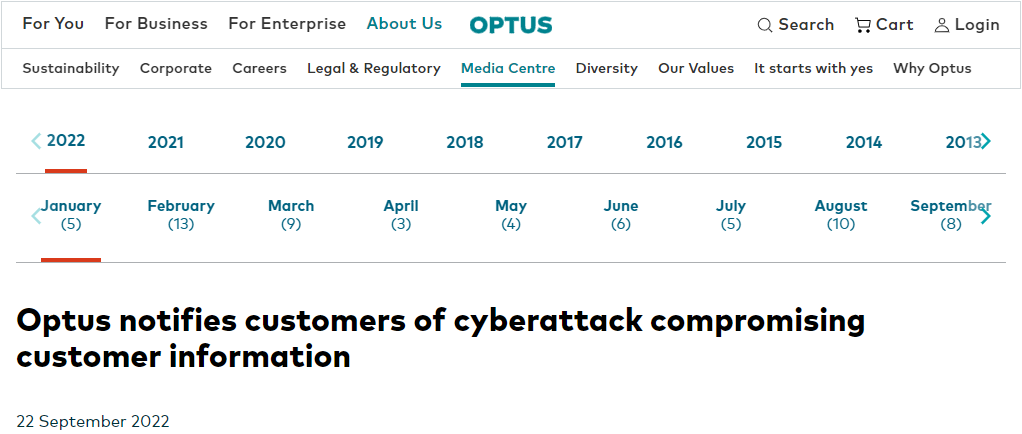Open the For Business menu
The width and height of the screenshot is (1022, 434).
pyautogui.click(x=156, y=24)
